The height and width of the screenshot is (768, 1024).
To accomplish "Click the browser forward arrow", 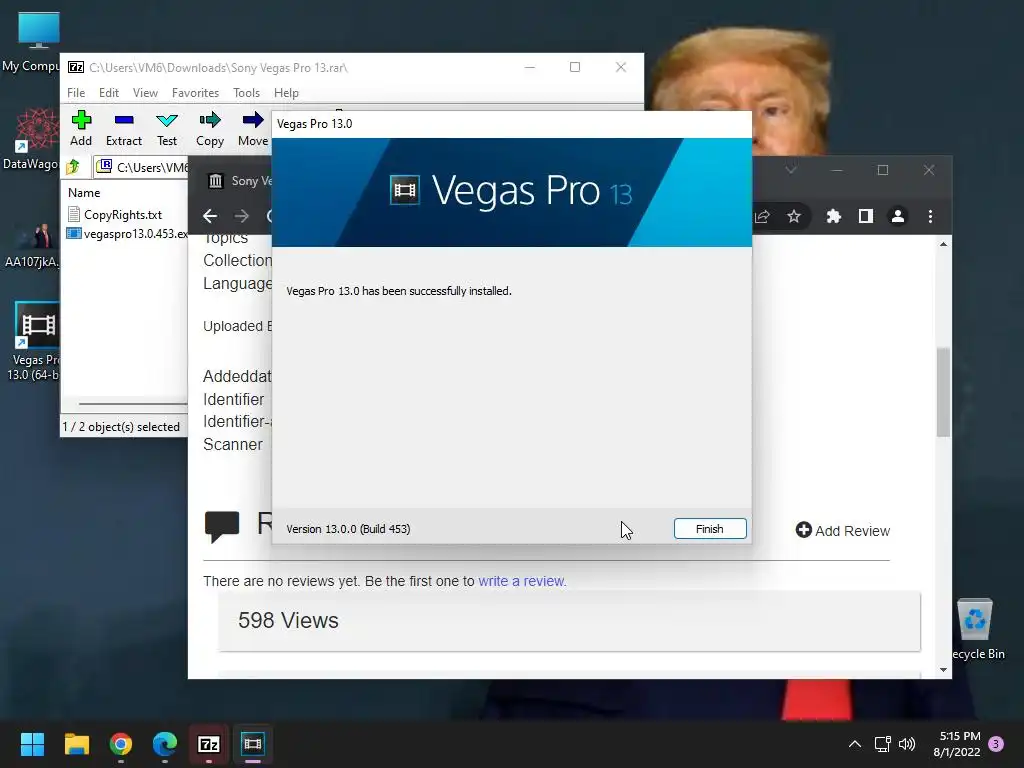I will 242,216.
